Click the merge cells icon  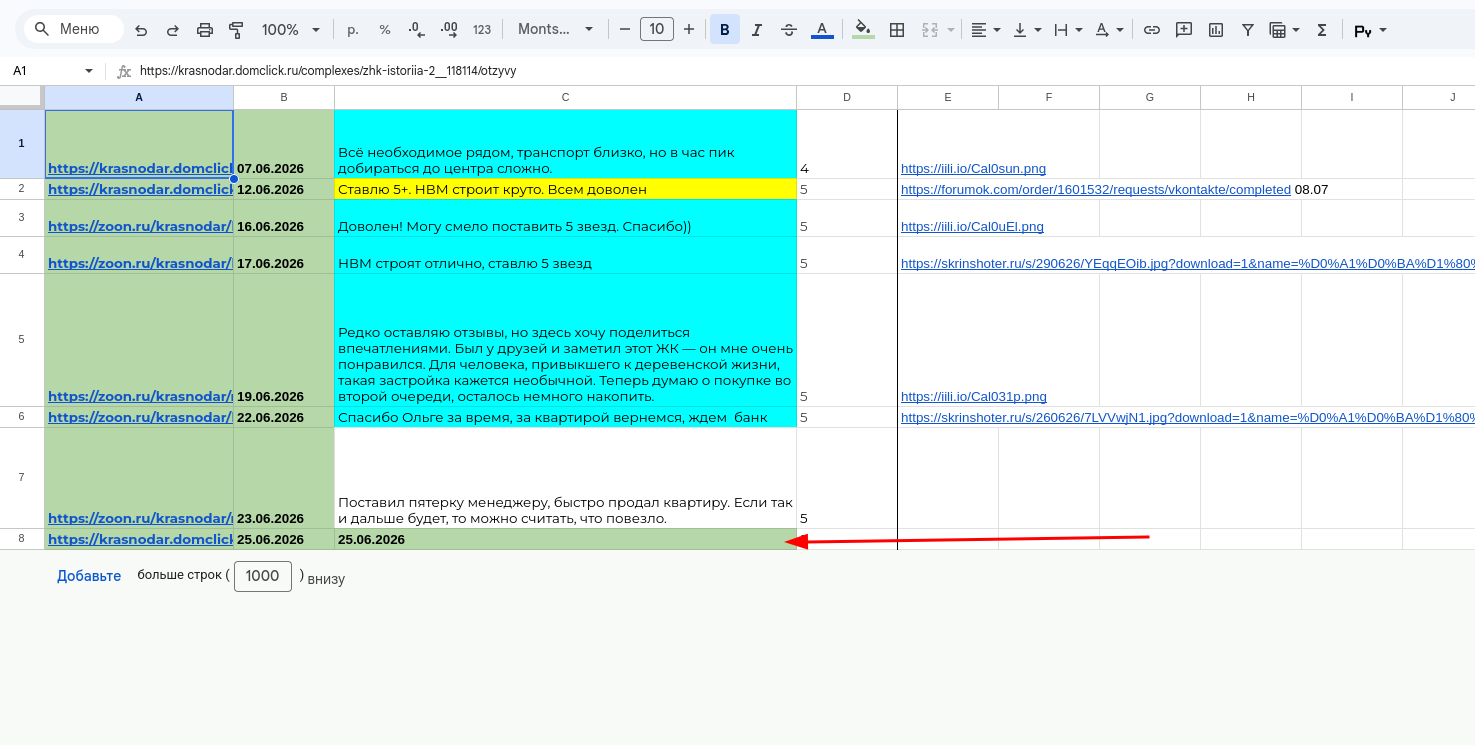pyautogui.click(x=930, y=30)
